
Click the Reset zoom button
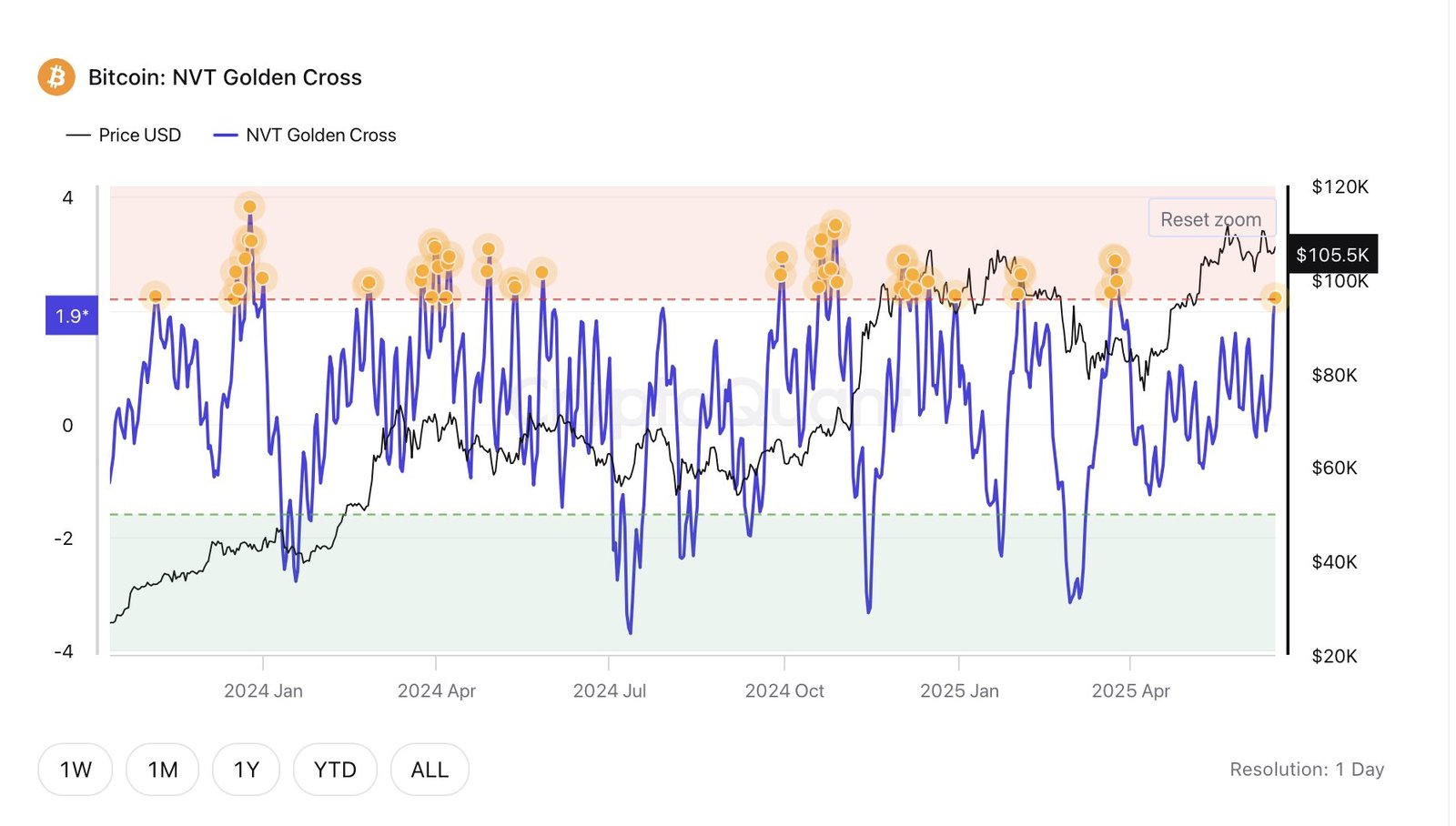pyautogui.click(x=1211, y=218)
